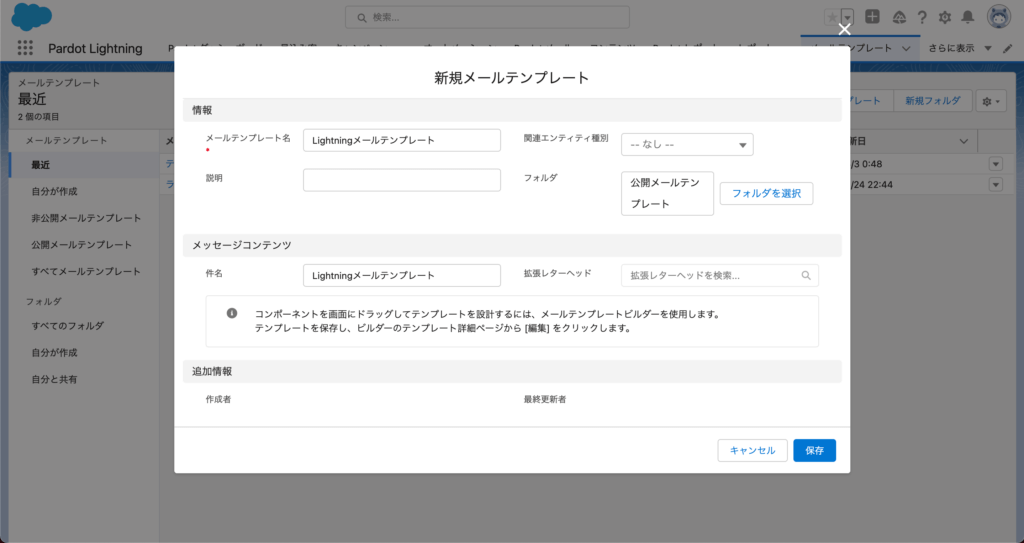Click the 公開メールテンプレート folder value box
The width and height of the screenshot is (1024, 543).
pos(667,193)
